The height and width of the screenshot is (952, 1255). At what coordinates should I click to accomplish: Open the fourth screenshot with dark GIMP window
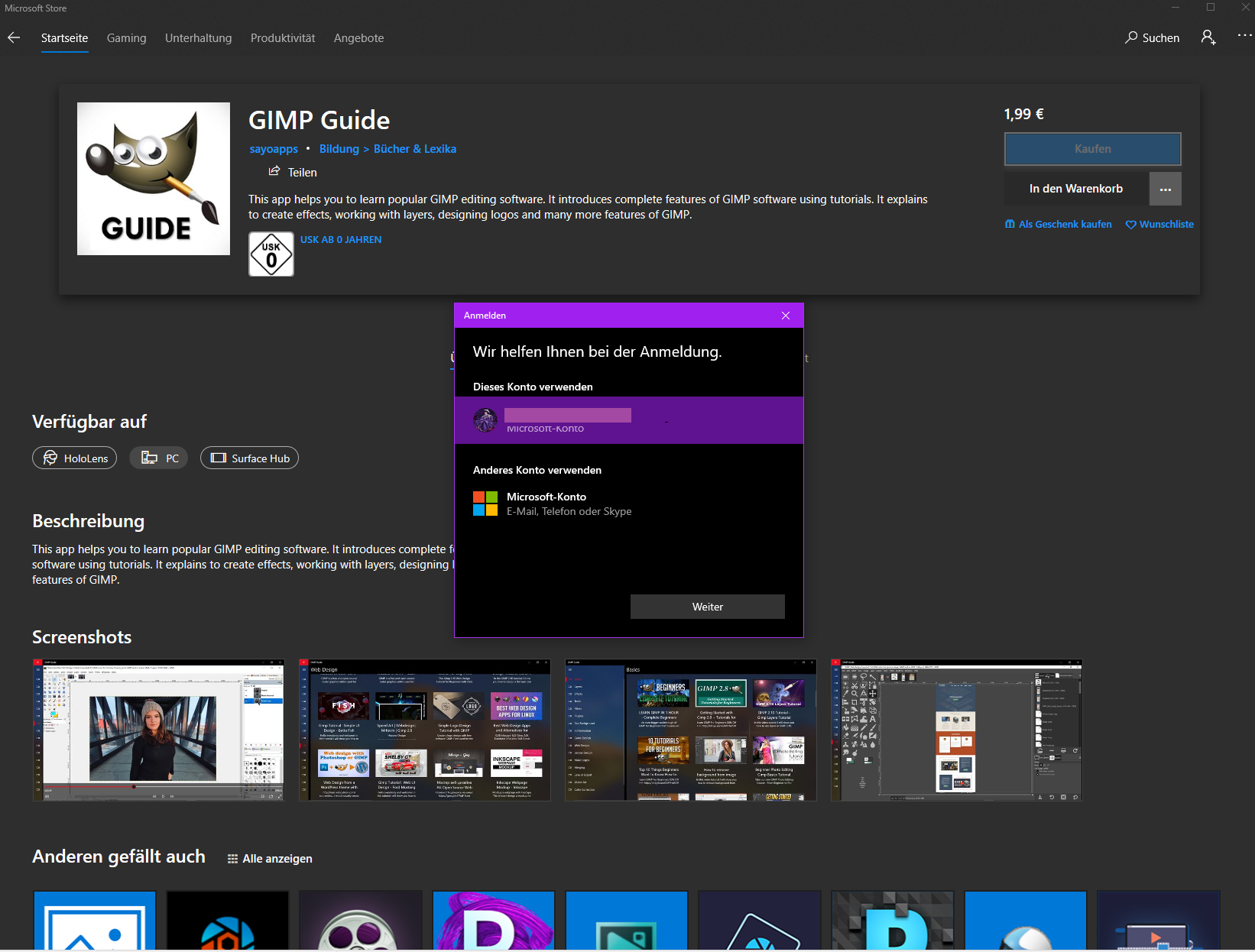957,730
